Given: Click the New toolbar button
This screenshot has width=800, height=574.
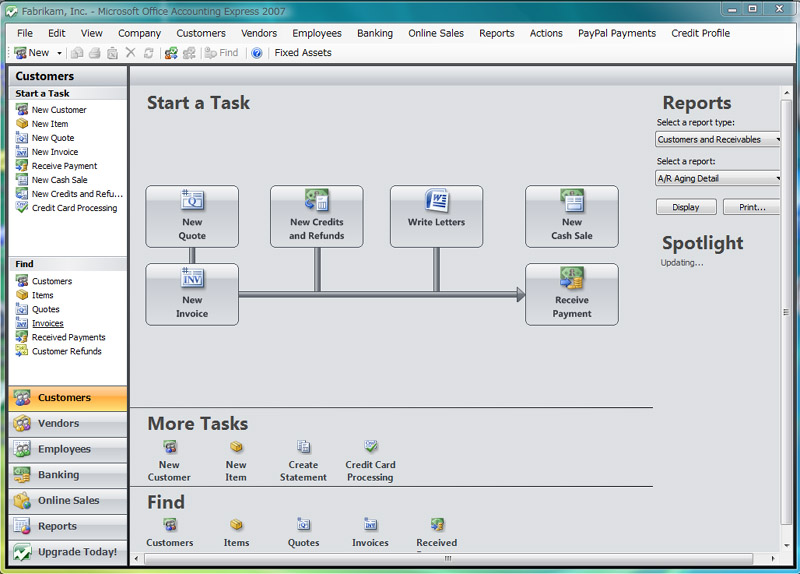Looking at the screenshot, I should 32,53.
